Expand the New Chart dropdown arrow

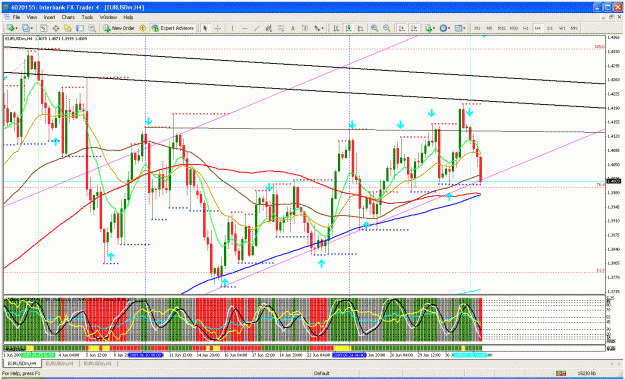[16, 28]
